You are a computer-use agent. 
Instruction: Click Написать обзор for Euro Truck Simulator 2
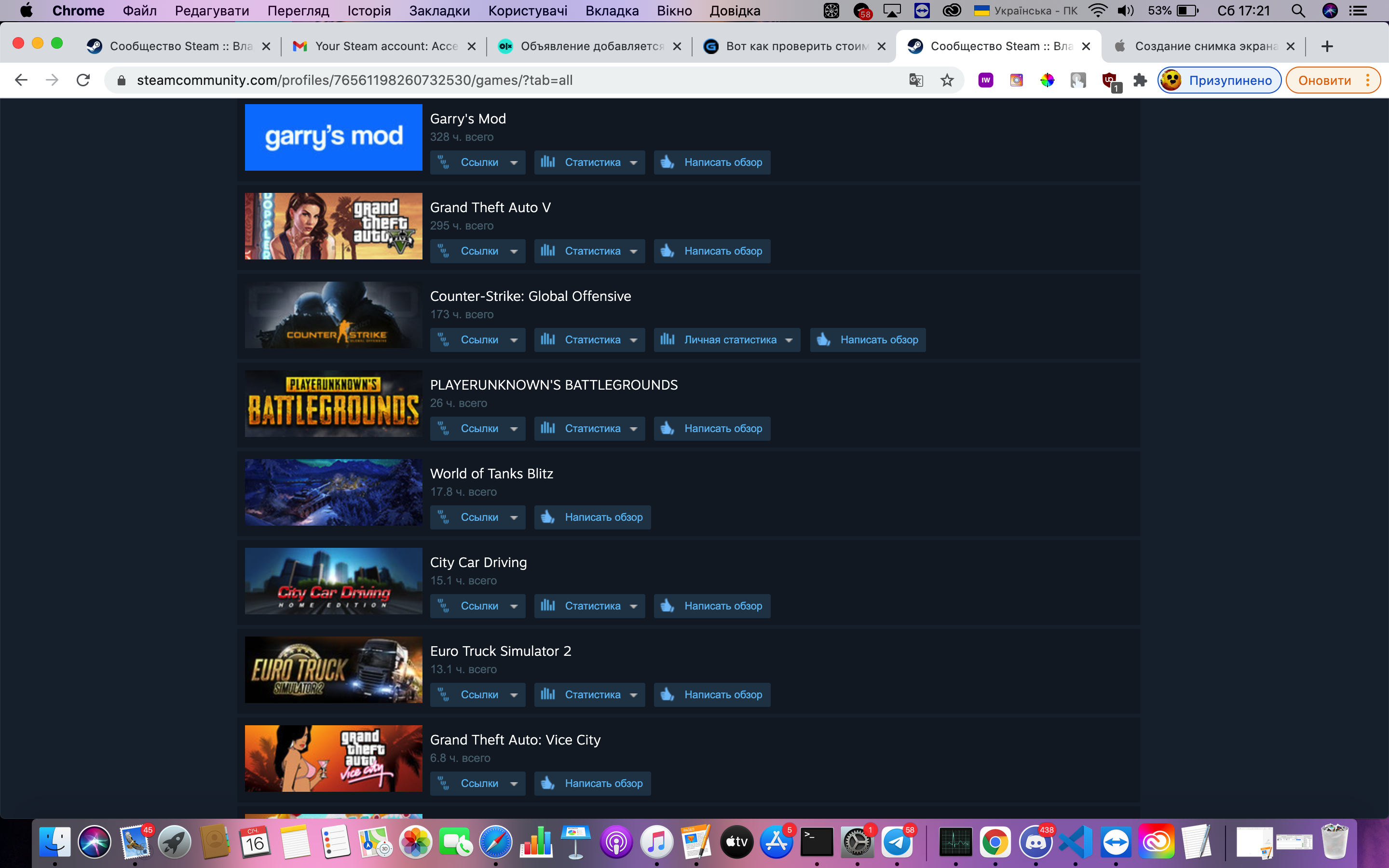[x=712, y=694]
